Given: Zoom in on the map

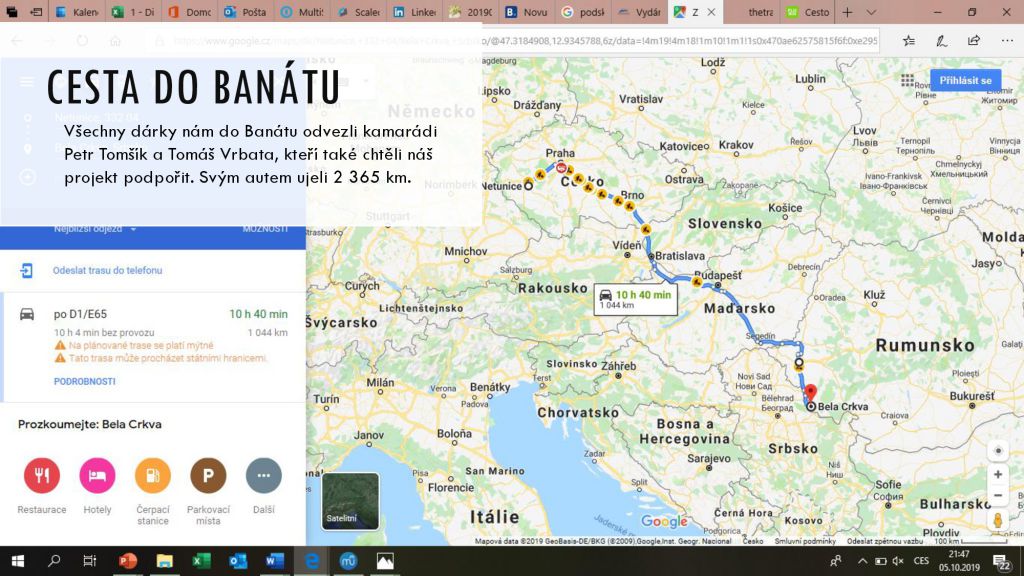Looking at the screenshot, I should point(998,475).
